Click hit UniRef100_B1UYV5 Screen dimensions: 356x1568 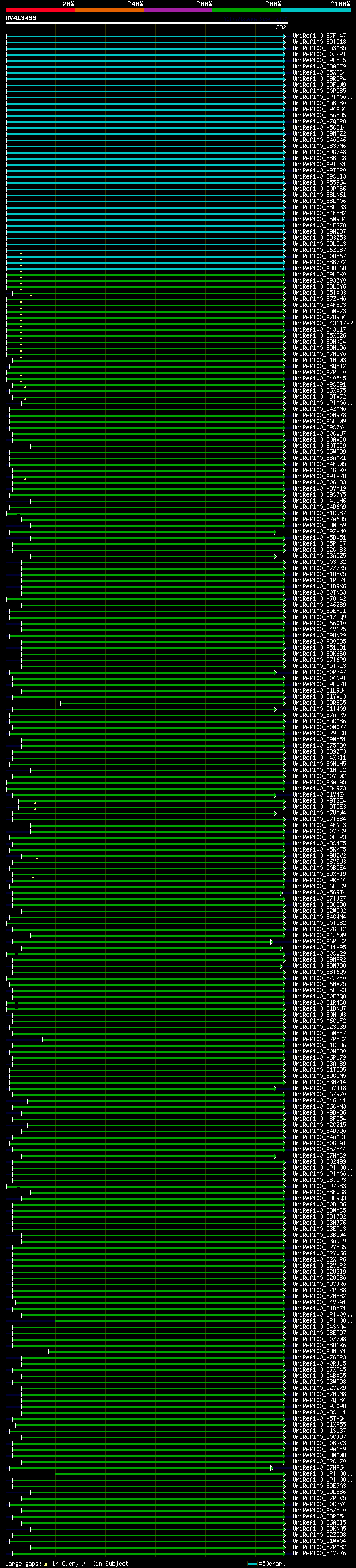(x=319, y=574)
